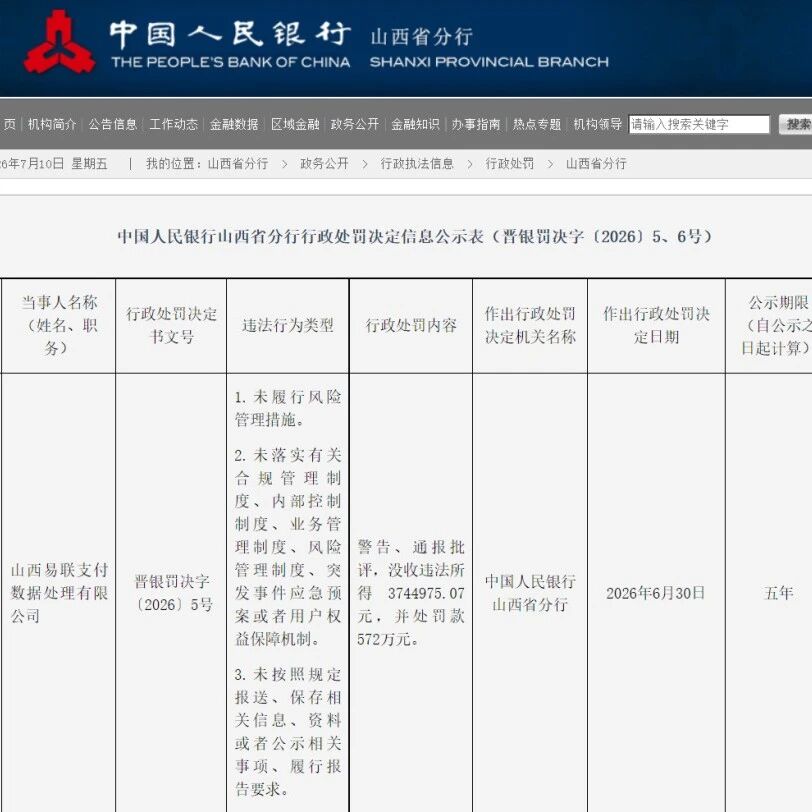This screenshot has width=812, height=812.
Task: Click SHANXI PROVINCIAL BRANCH header text
Action: click(x=489, y=62)
